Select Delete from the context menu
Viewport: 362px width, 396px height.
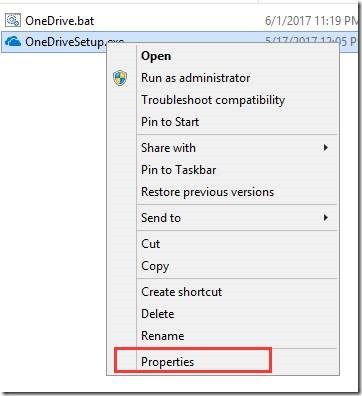pyautogui.click(x=158, y=314)
